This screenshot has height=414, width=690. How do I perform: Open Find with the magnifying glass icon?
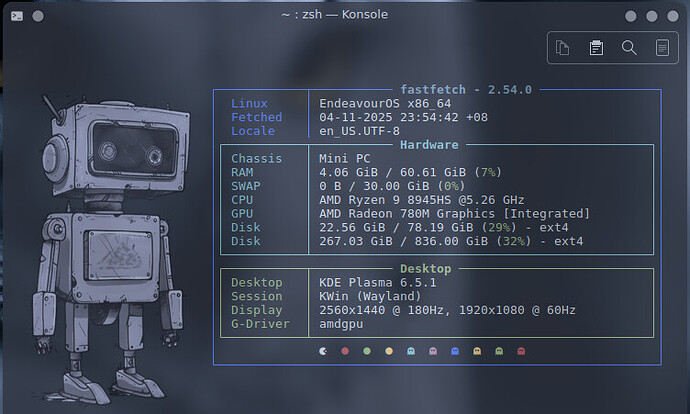629,47
